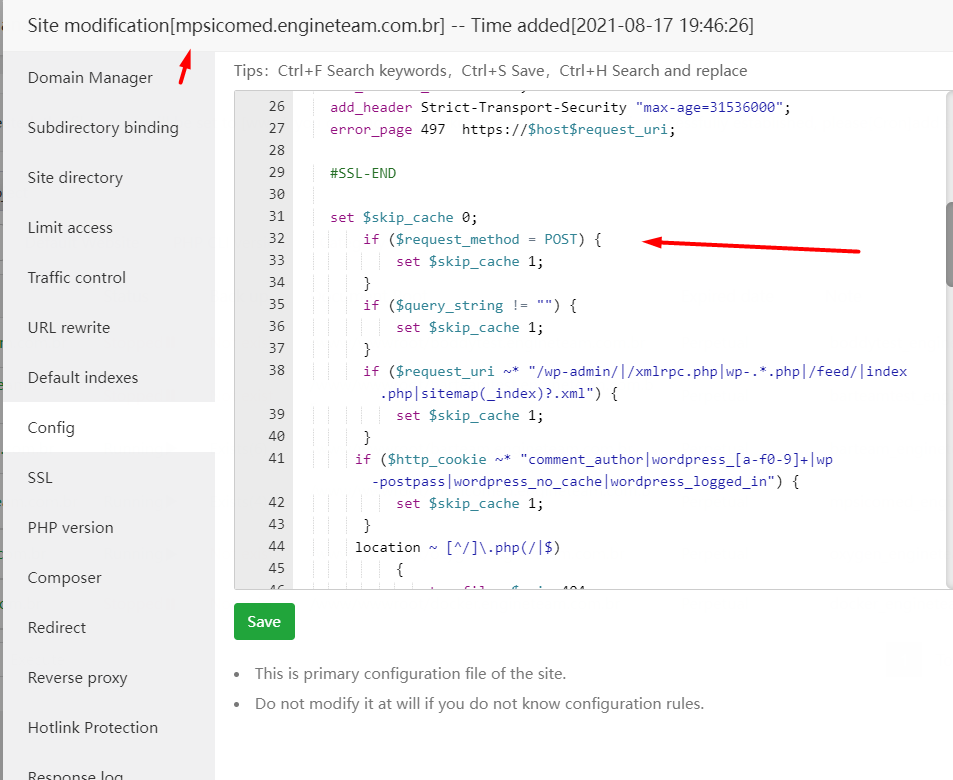
Task: Click the '$query_string != ""' condition line
Action: point(470,305)
